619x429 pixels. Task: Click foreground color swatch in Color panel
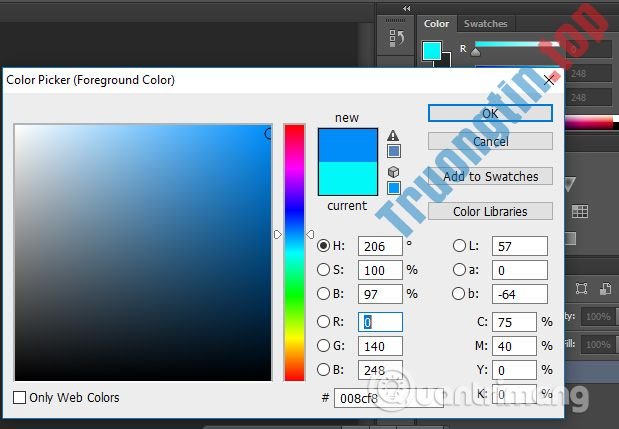click(431, 51)
